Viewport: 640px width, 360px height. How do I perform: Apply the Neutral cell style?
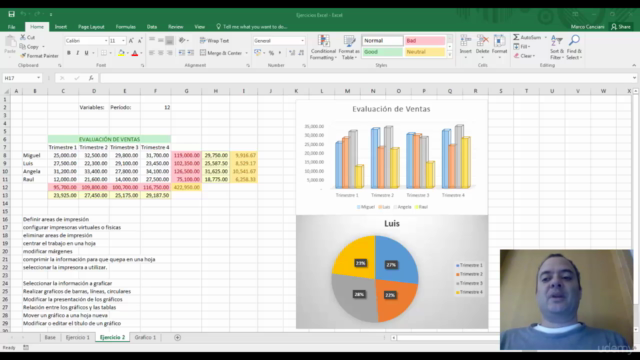pyautogui.click(x=424, y=52)
